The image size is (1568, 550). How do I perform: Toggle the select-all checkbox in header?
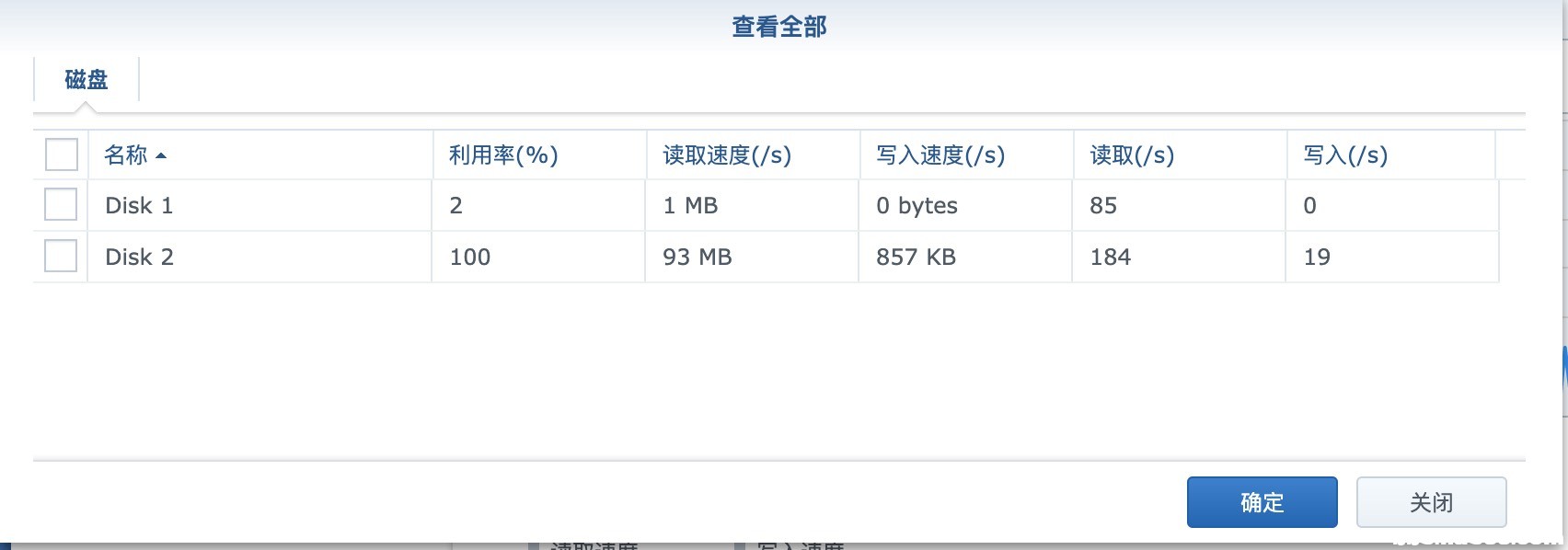click(62, 155)
